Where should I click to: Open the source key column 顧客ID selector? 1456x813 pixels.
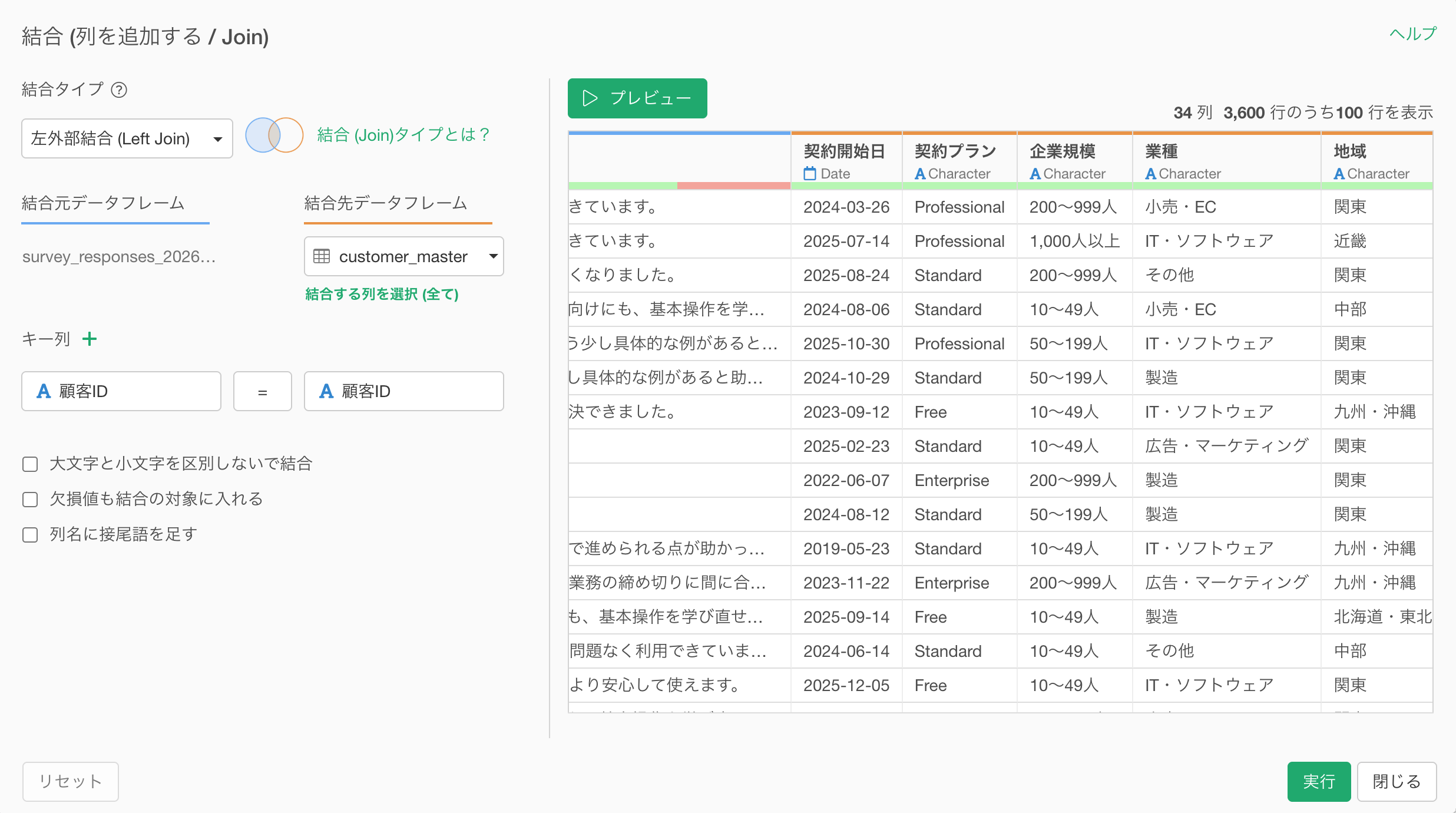121,391
